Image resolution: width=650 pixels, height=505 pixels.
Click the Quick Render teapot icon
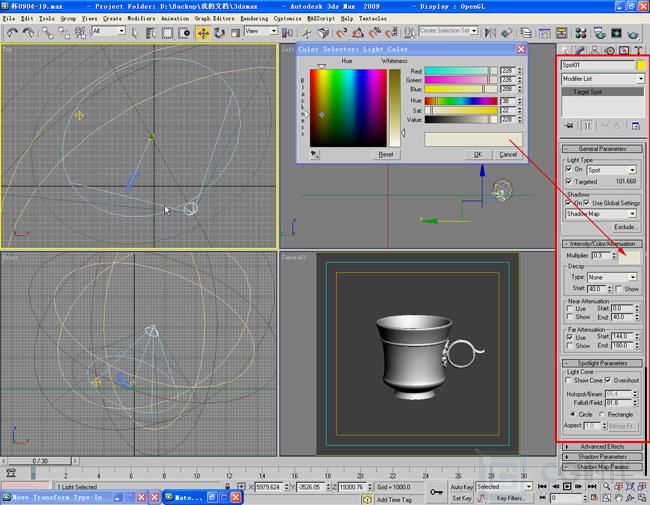coord(633,33)
